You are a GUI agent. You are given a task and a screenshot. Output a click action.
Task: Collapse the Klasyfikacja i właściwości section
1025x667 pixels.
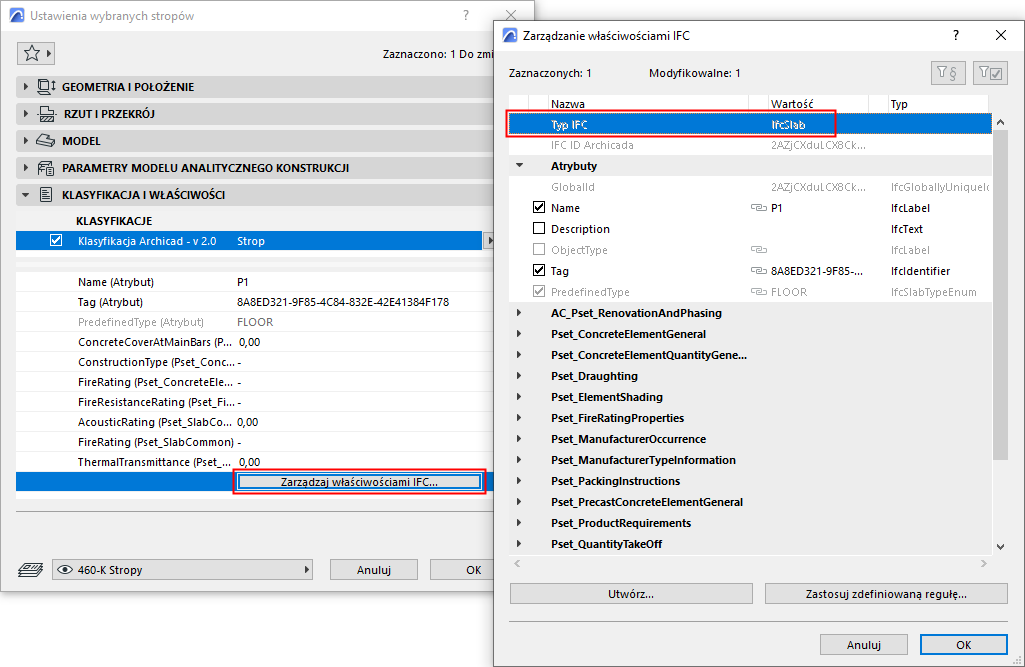click(x=25, y=195)
